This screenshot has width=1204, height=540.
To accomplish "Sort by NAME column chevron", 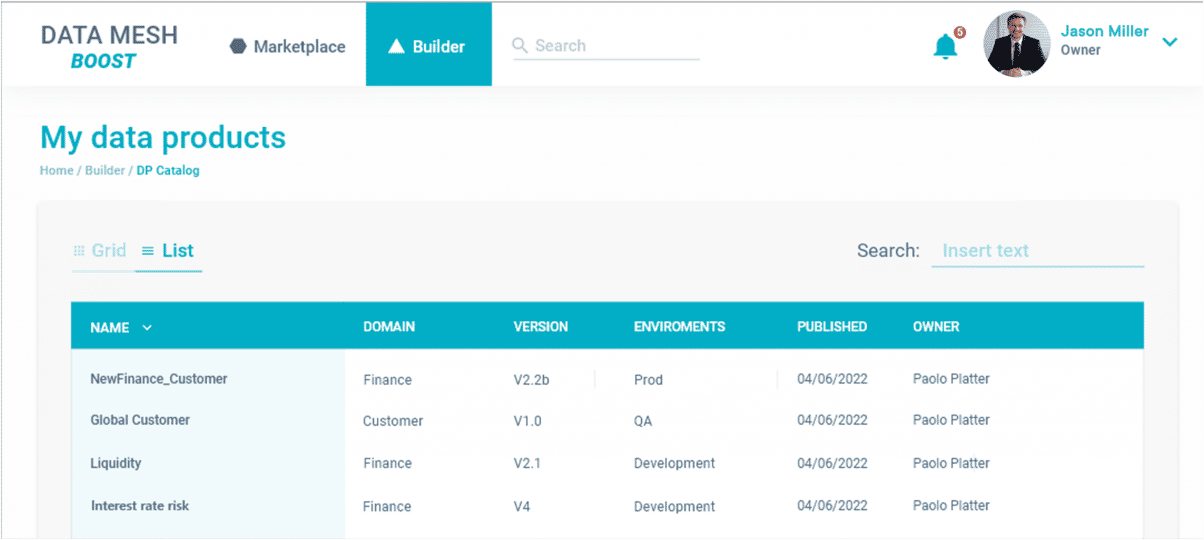I will [x=147, y=327].
